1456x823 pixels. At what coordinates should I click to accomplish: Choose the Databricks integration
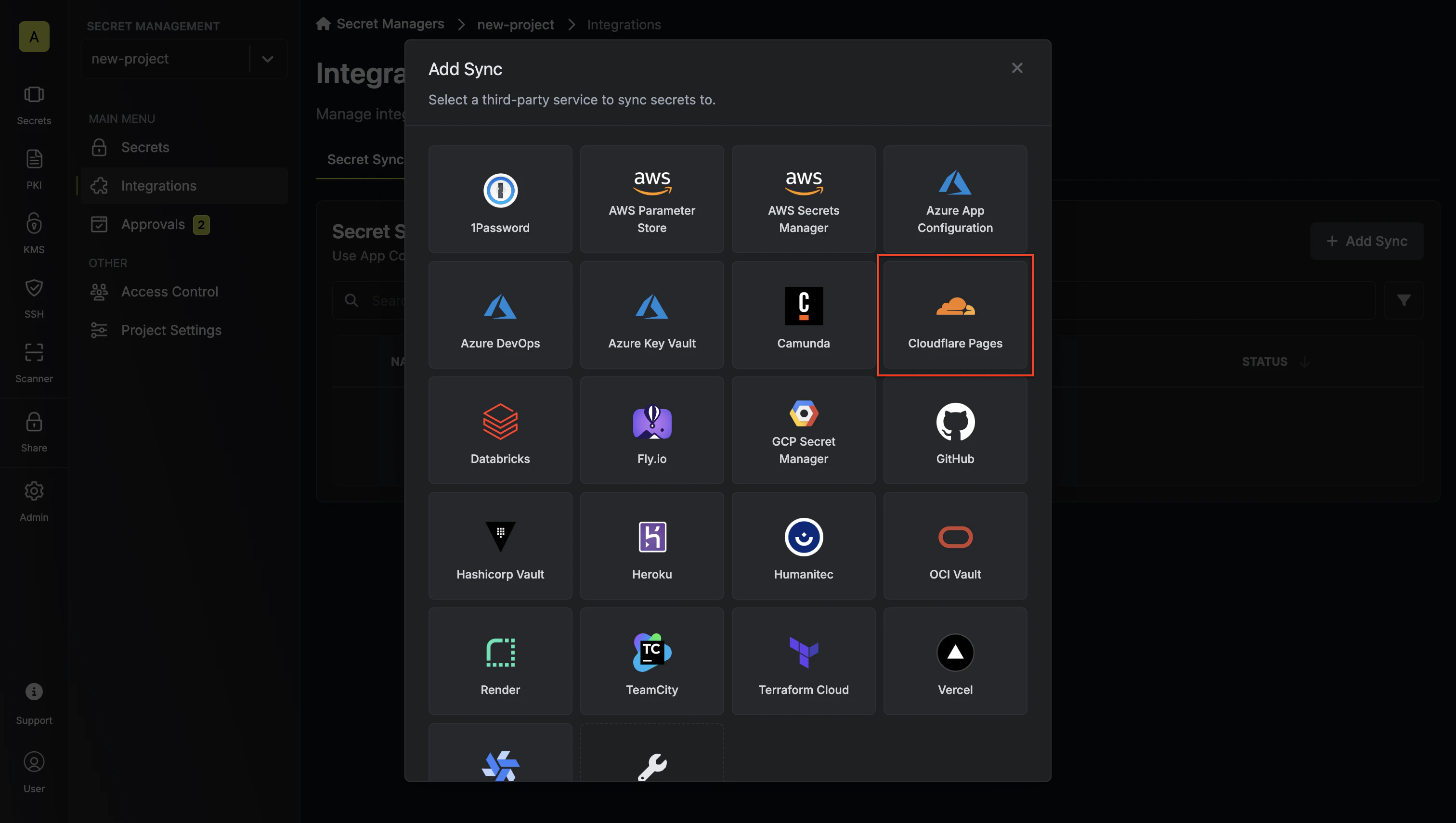(500, 430)
